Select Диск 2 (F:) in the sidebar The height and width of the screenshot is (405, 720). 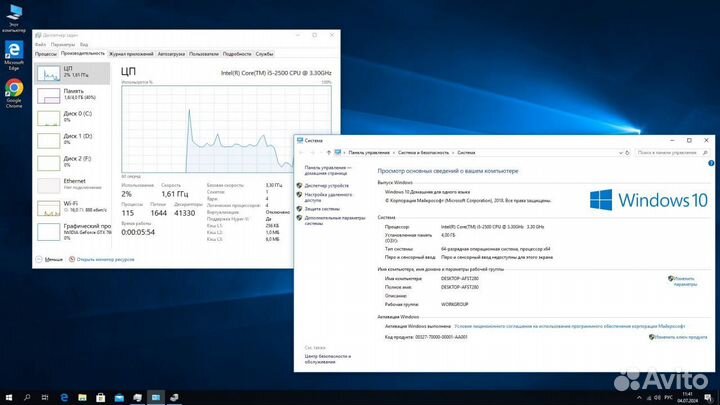coord(72,163)
